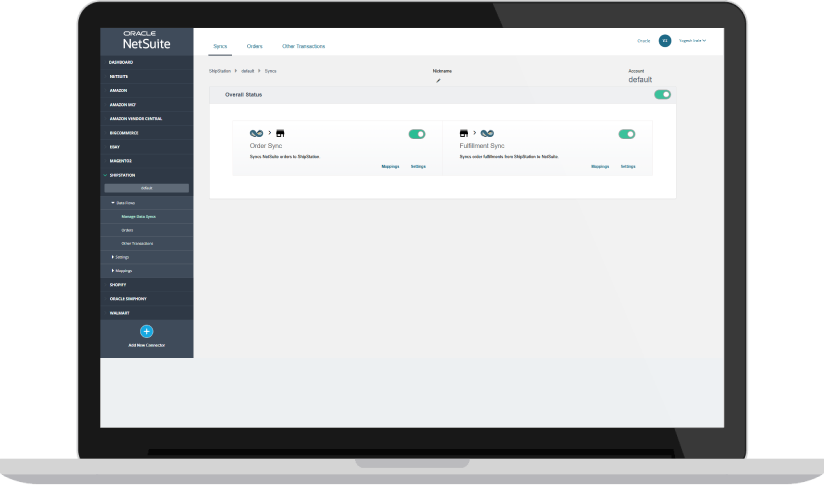The image size is (824, 485).
Task: Click the NetSuite infinity icon in Order Sync
Action: (255, 133)
